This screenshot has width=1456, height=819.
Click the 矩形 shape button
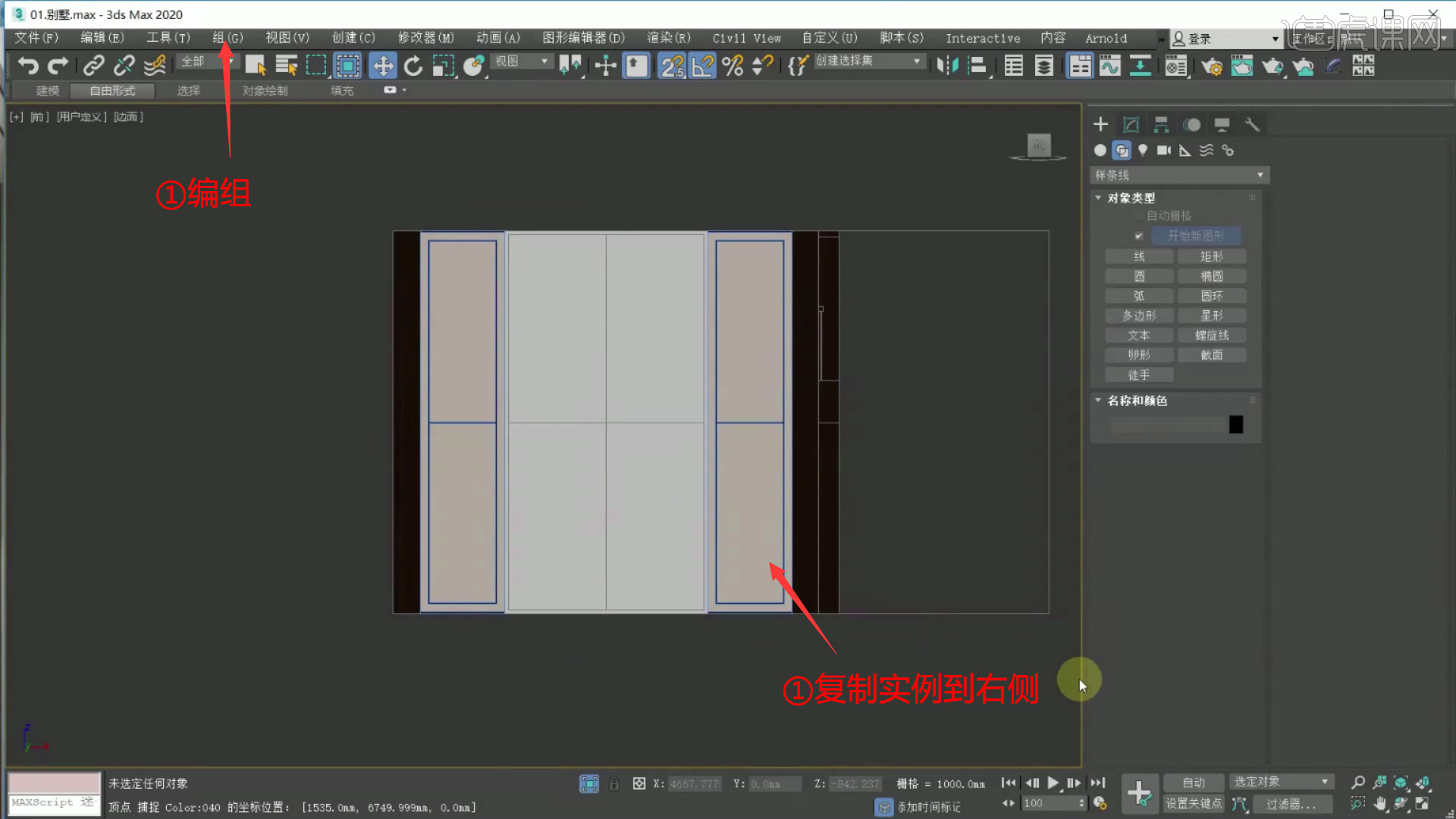point(1212,256)
